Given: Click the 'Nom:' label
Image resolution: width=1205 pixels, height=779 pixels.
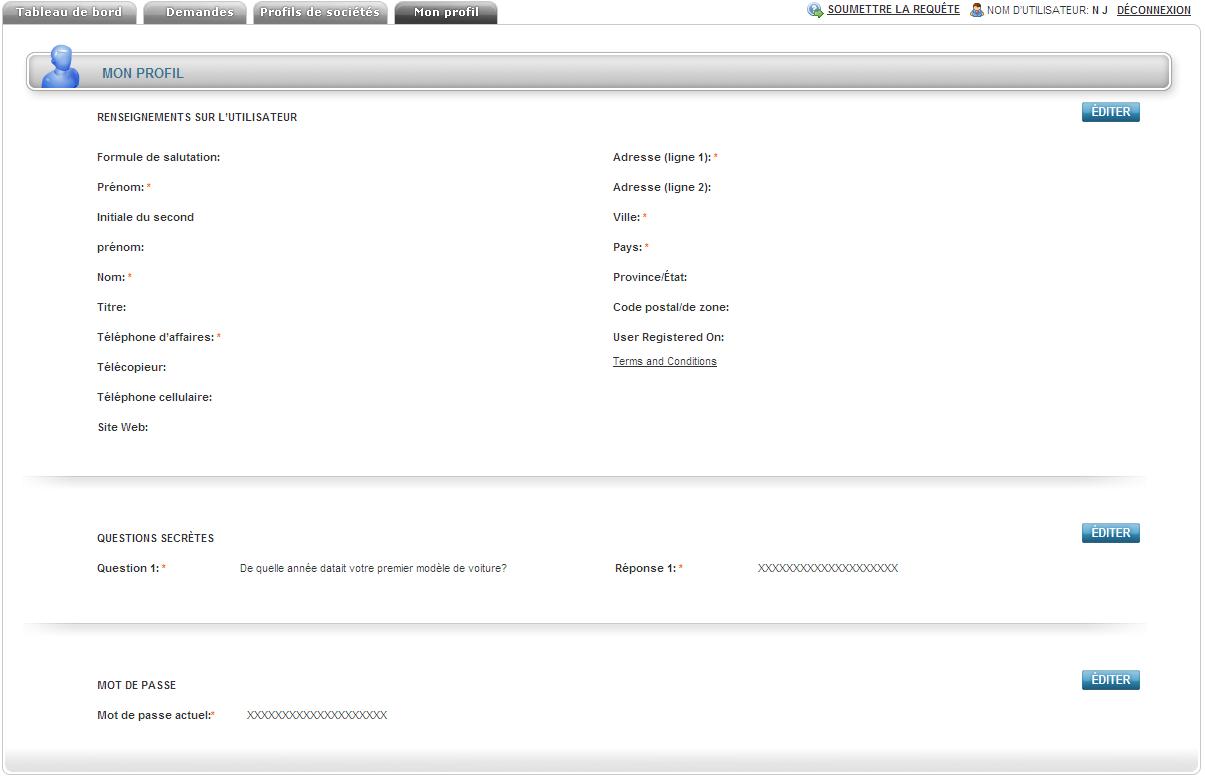Looking at the screenshot, I should click(111, 277).
